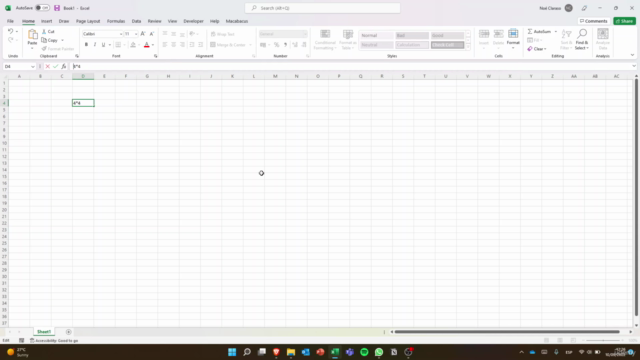The height and width of the screenshot is (360, 640).
Task: Click the Excel icon in taskbar
Action: pyautogui.click(x=335, y=352)
